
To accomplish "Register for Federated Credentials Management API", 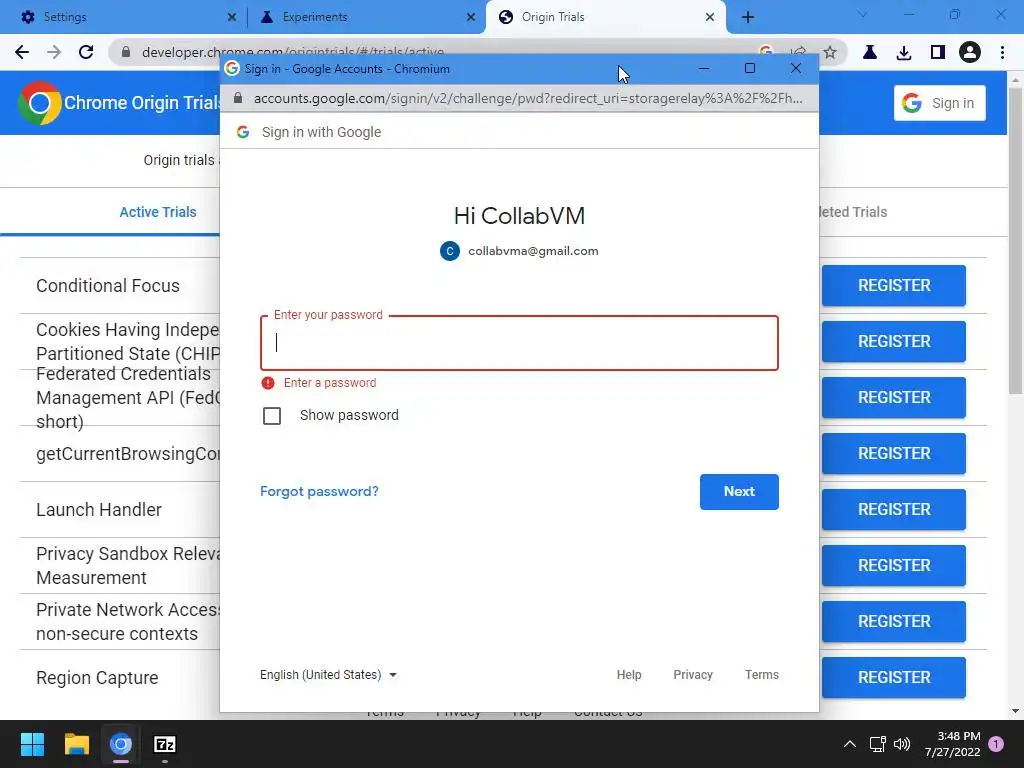I will tap(893, 398).
